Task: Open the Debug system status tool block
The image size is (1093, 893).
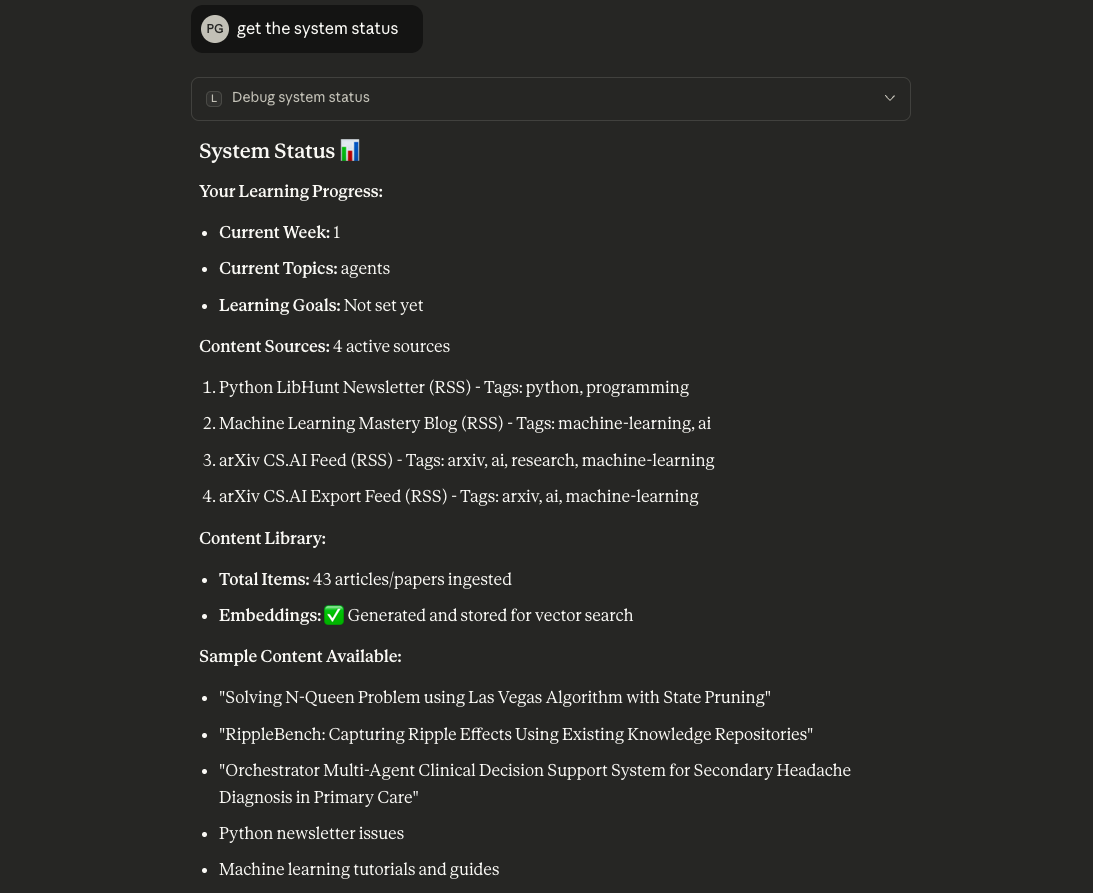Action: pyautogui.click(x=301, y=98)
